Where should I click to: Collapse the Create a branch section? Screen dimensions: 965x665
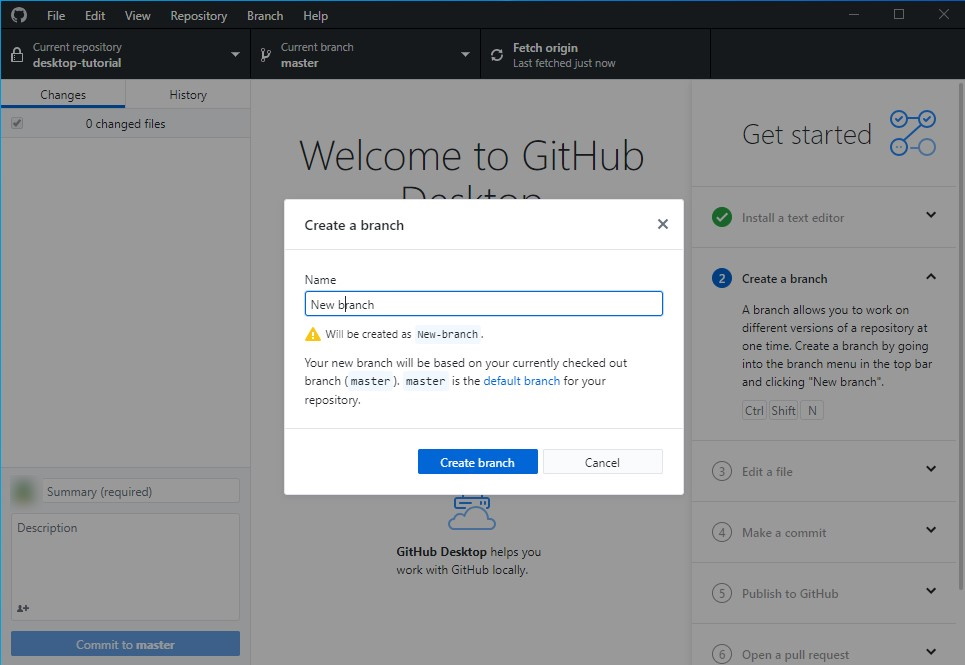(x=931, y=277)
